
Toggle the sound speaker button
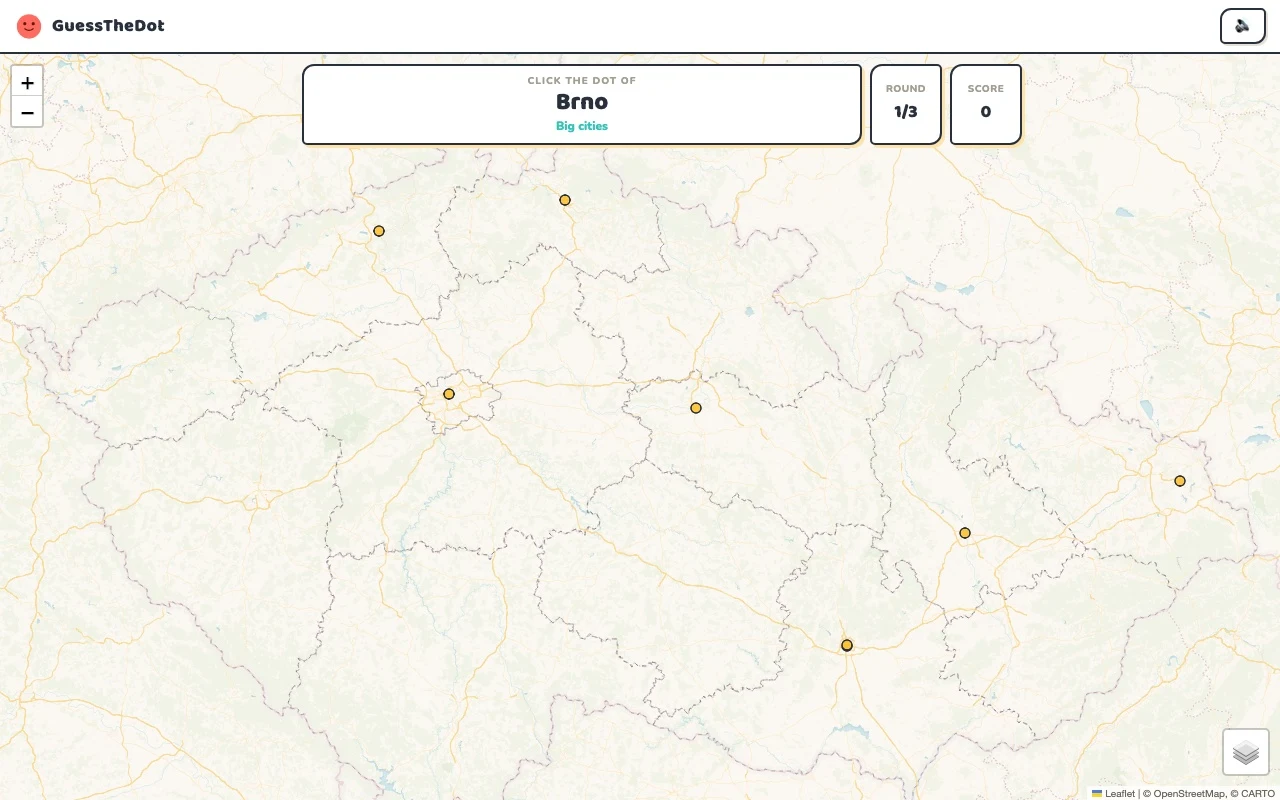[x=1243, y=26]
